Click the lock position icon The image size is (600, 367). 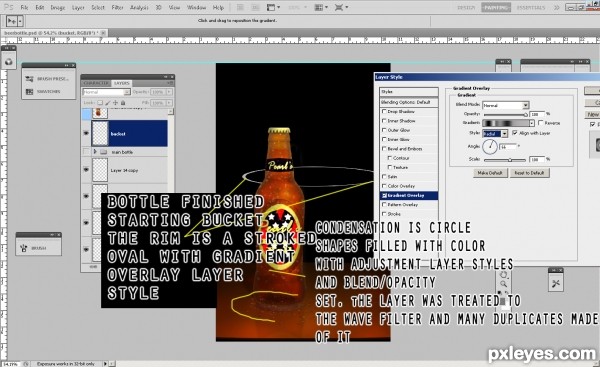click(115, 103)
